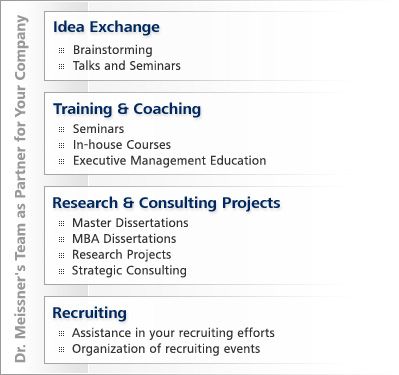Viewport: 399px width, 375px height.
Task: Open MBA Dissertations
Action: coord(124,239)
